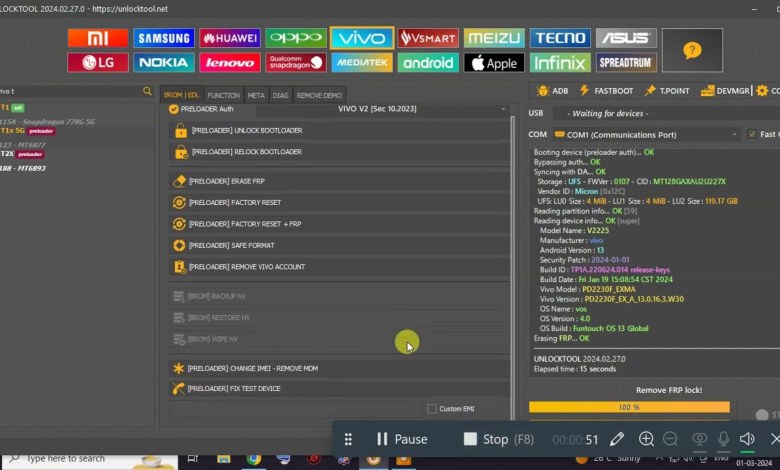
Task: Choose the Huawei brand logo
Action: [x=229, y=38]
